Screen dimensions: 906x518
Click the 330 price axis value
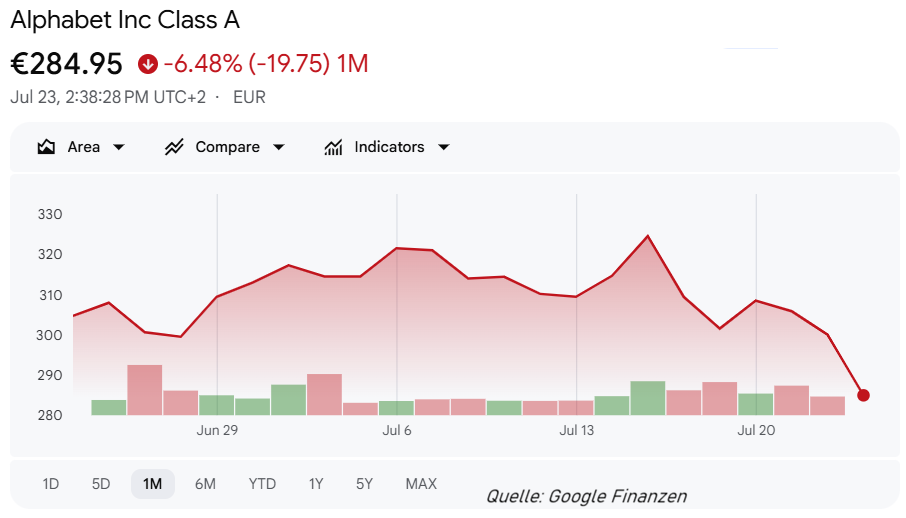50,214
